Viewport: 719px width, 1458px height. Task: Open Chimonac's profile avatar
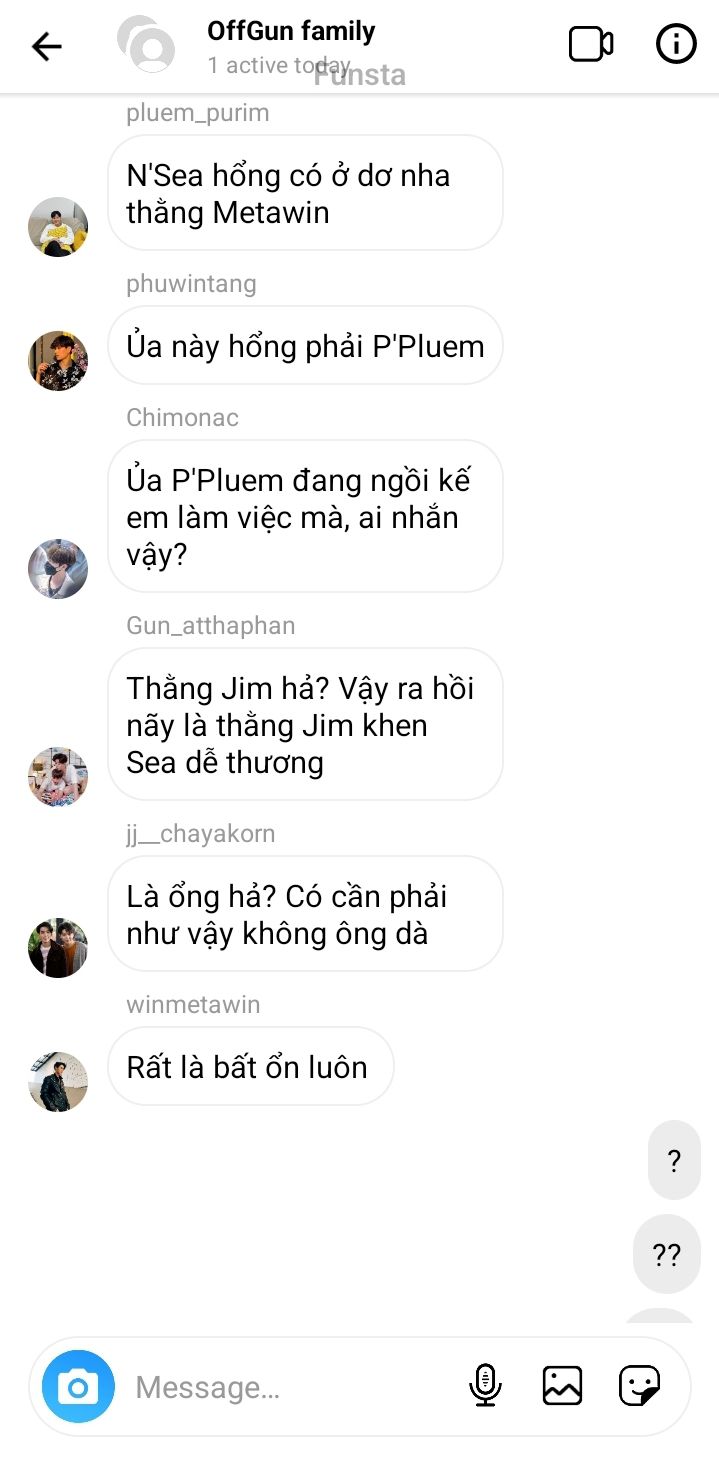coord(58,569)
